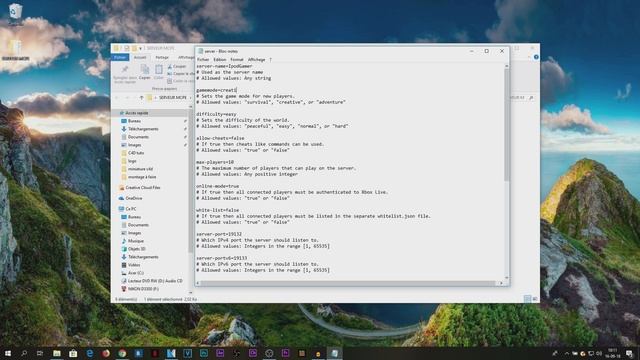Open the notification center icon
This screenshot has height=360, width=640.
click(x=629, y=353)
